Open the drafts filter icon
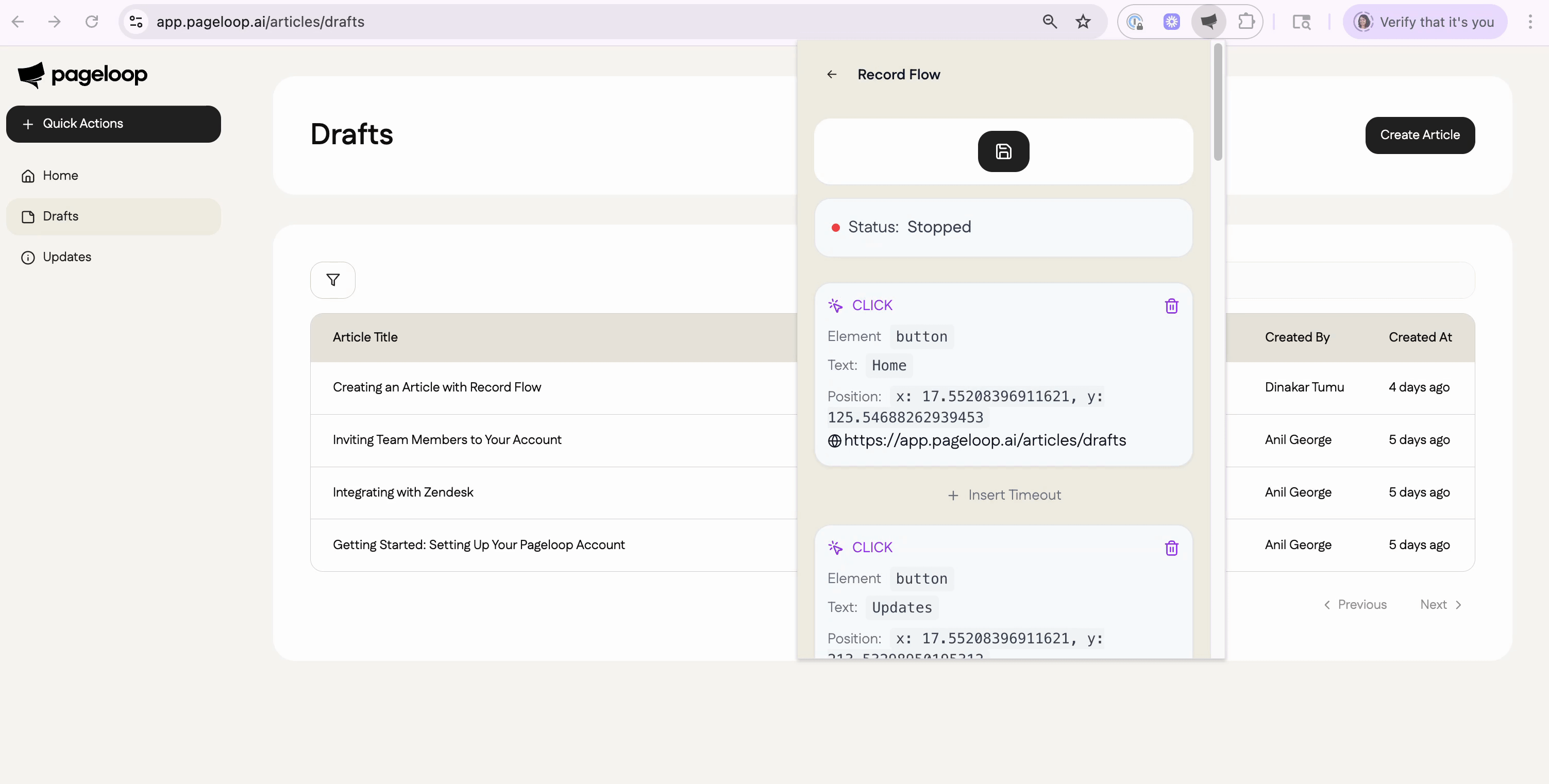Screen dimensions: 1549x784 332,280
